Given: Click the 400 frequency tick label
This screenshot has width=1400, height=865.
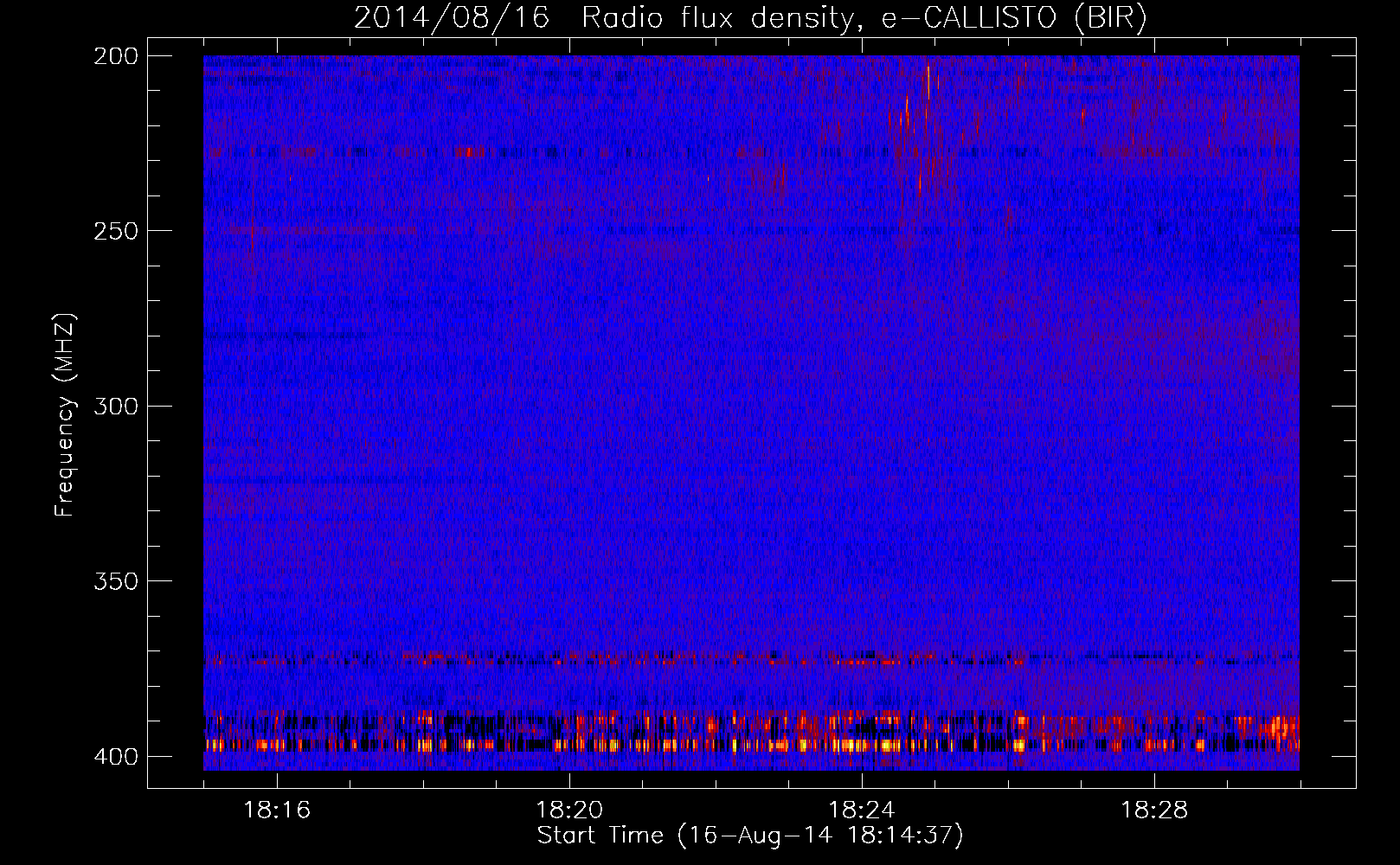Looking at the screenshot, I should 115,756.
